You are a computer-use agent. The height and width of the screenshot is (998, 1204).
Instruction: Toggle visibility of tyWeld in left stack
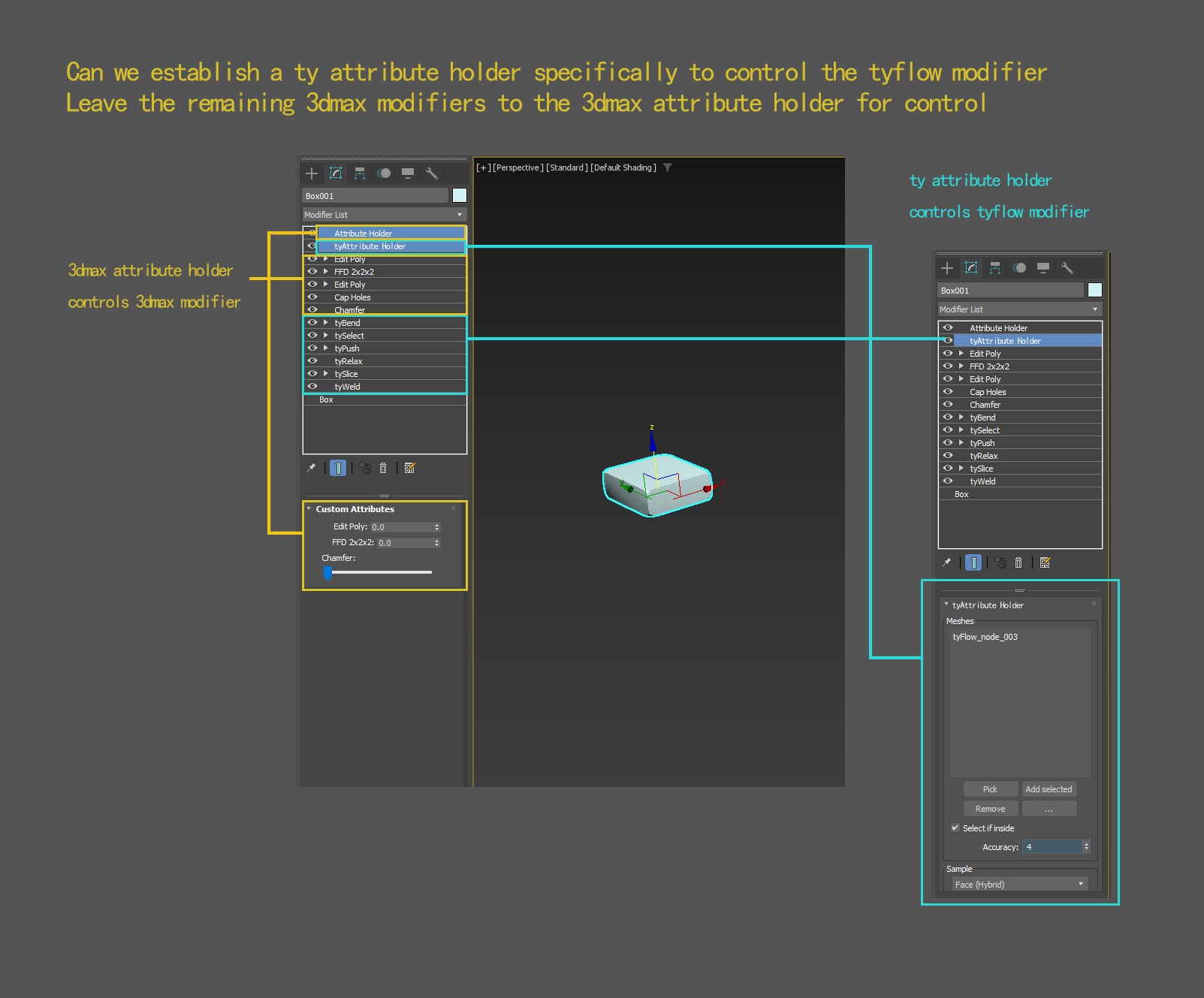312,387
